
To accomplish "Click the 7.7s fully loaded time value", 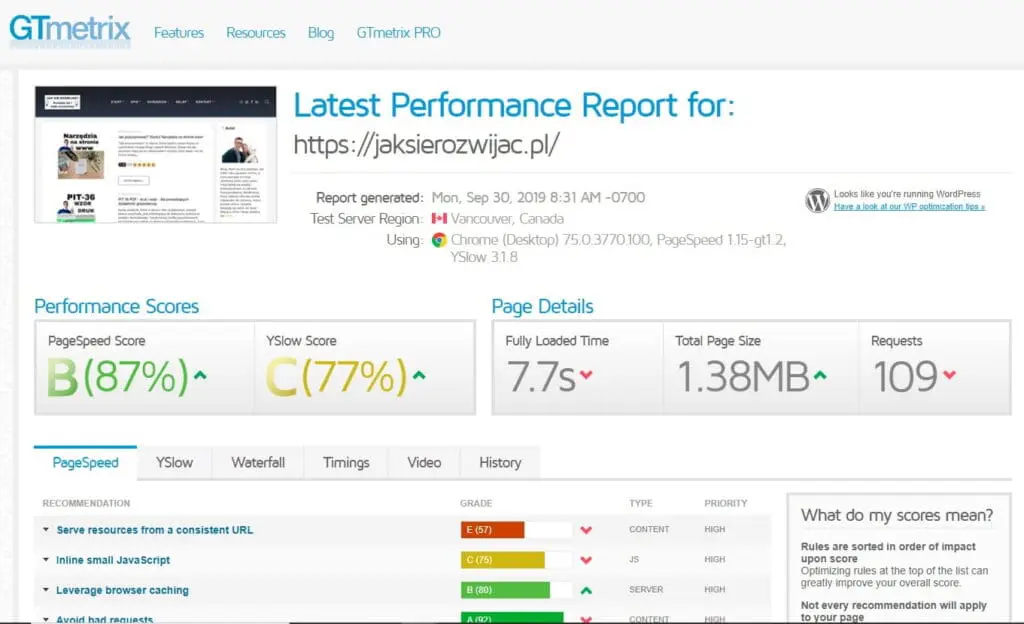I will (541, 377).
